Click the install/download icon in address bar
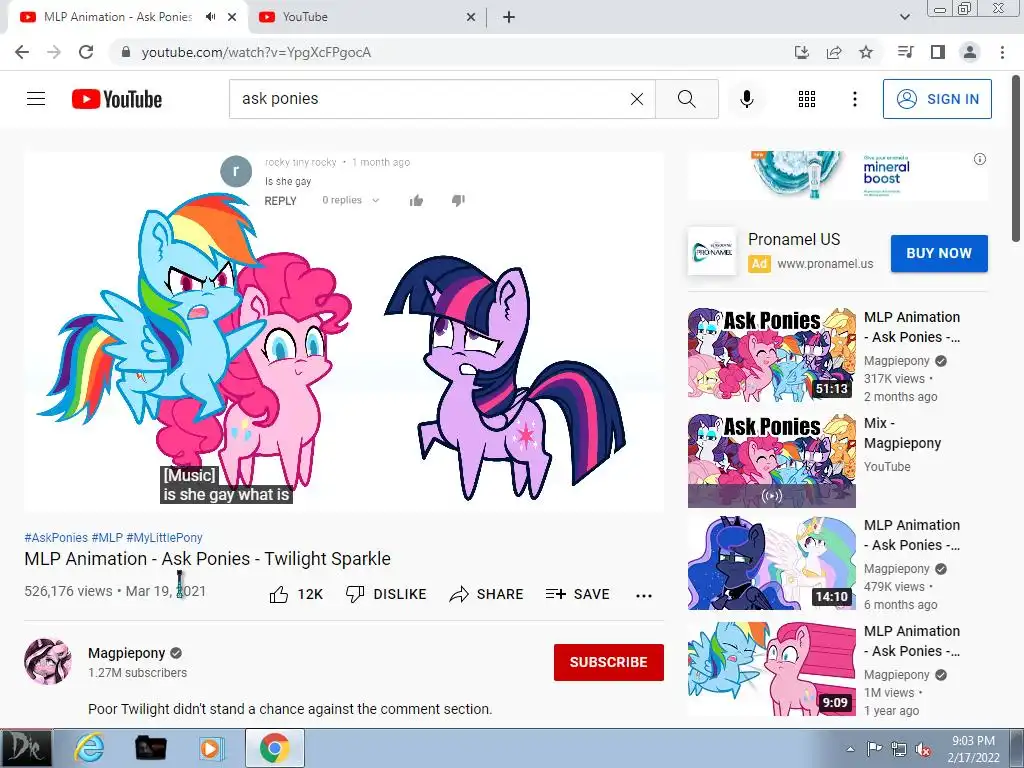1024x768 pixels. pos(802,52)
